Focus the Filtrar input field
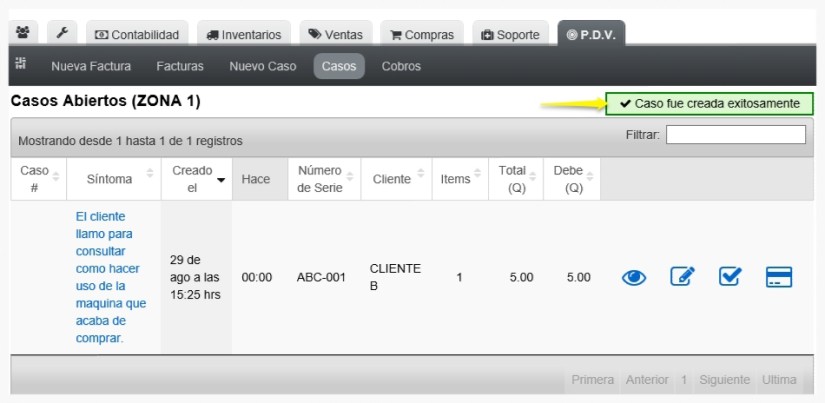 (x=736, y=135)
